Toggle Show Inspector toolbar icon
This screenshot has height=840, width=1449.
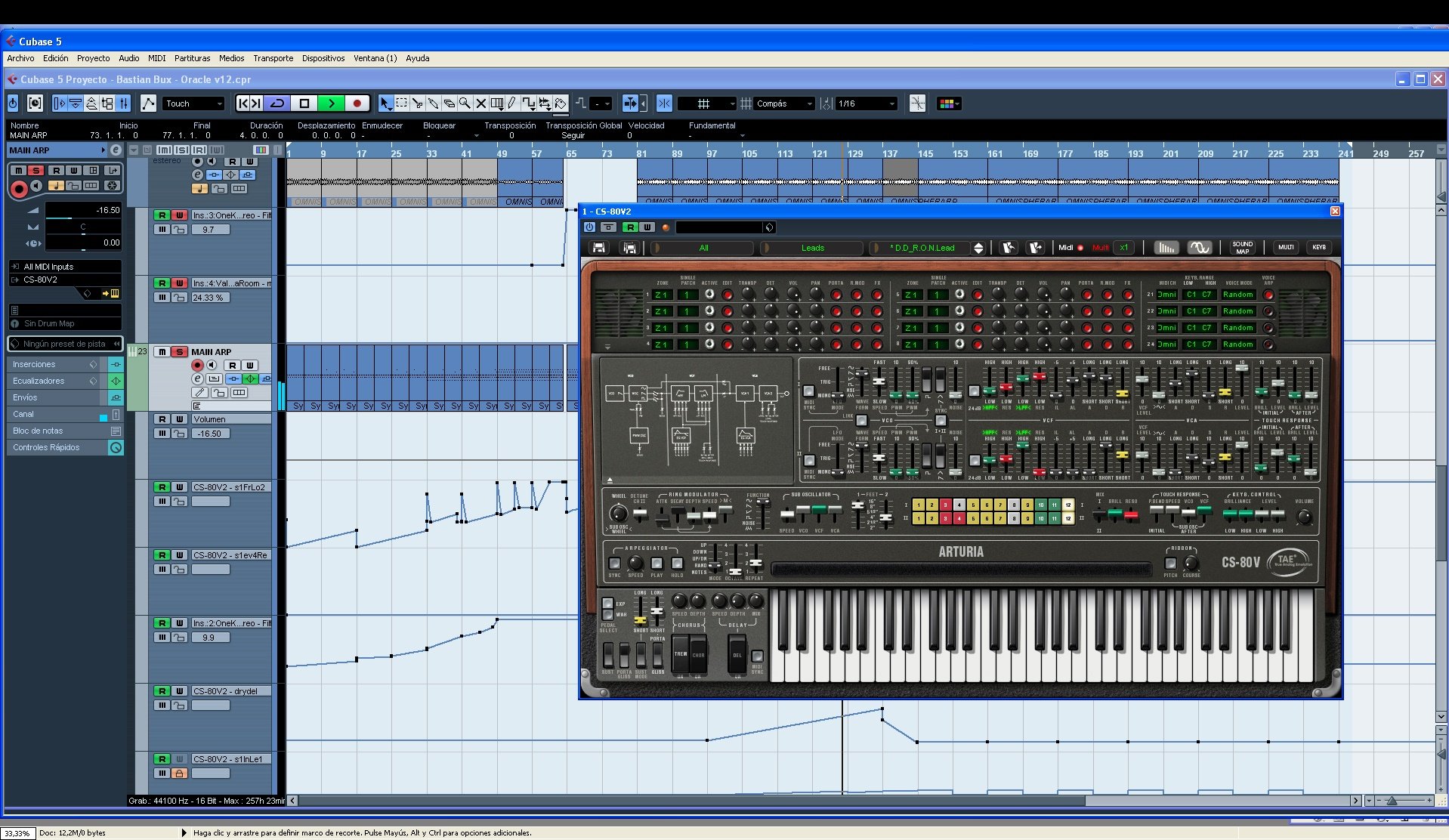point(60,103)
